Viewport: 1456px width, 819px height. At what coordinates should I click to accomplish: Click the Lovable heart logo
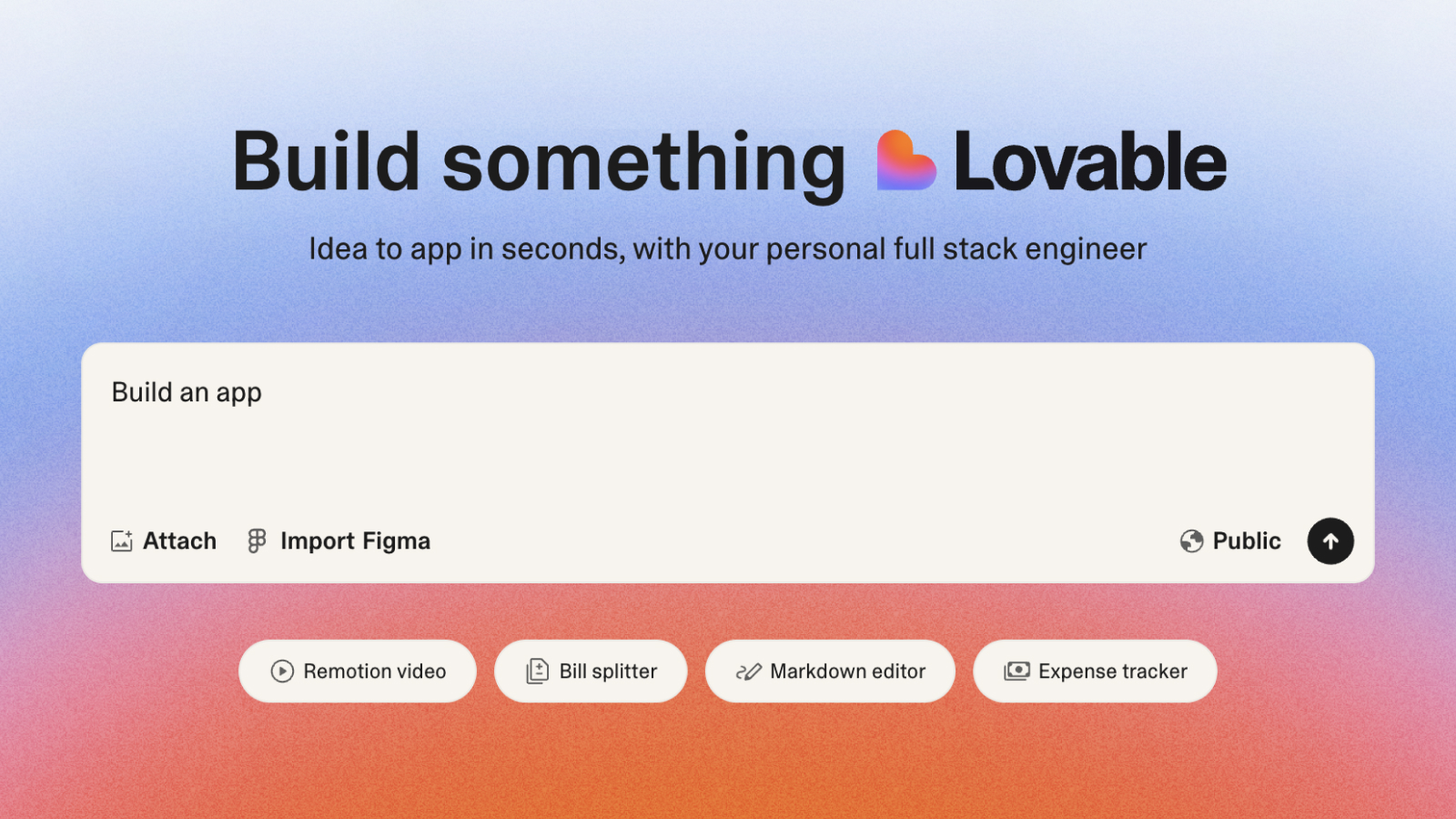905,161
